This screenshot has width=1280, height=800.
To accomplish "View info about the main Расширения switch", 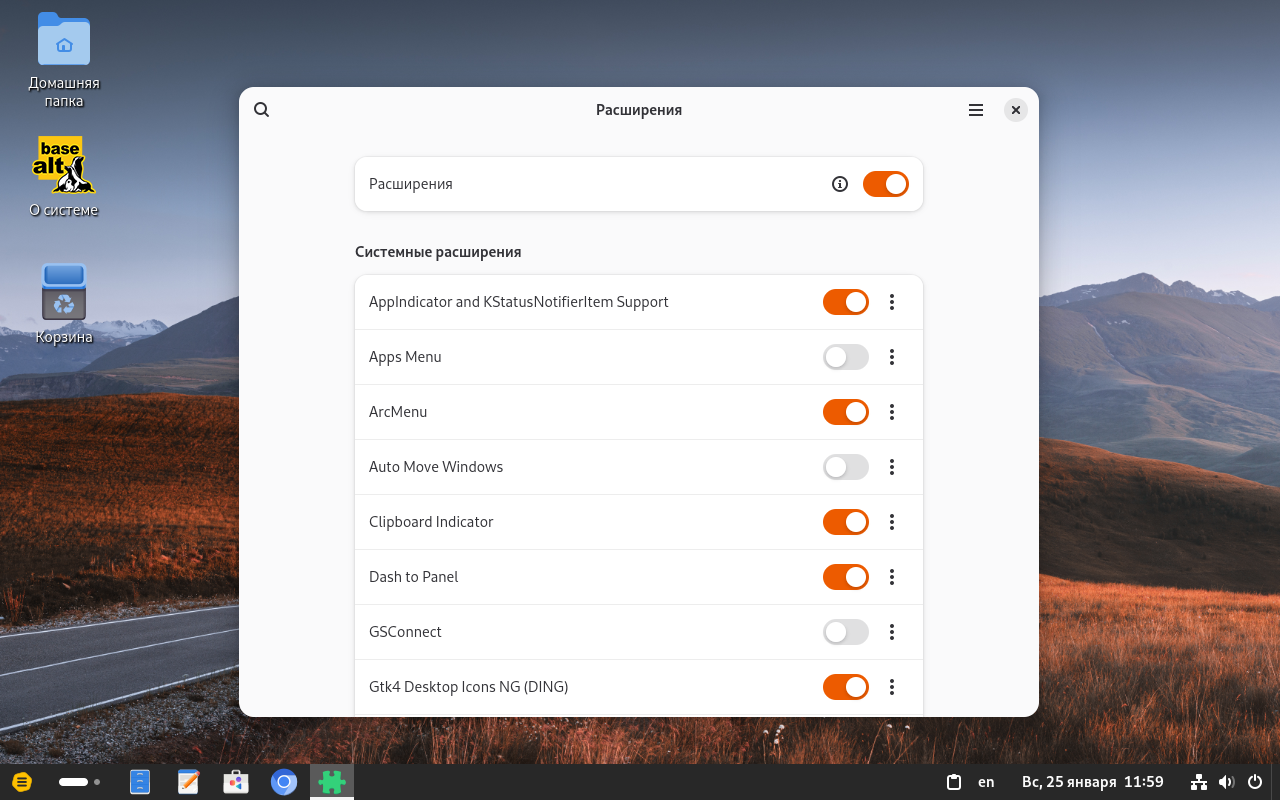I will click(840, 184).
